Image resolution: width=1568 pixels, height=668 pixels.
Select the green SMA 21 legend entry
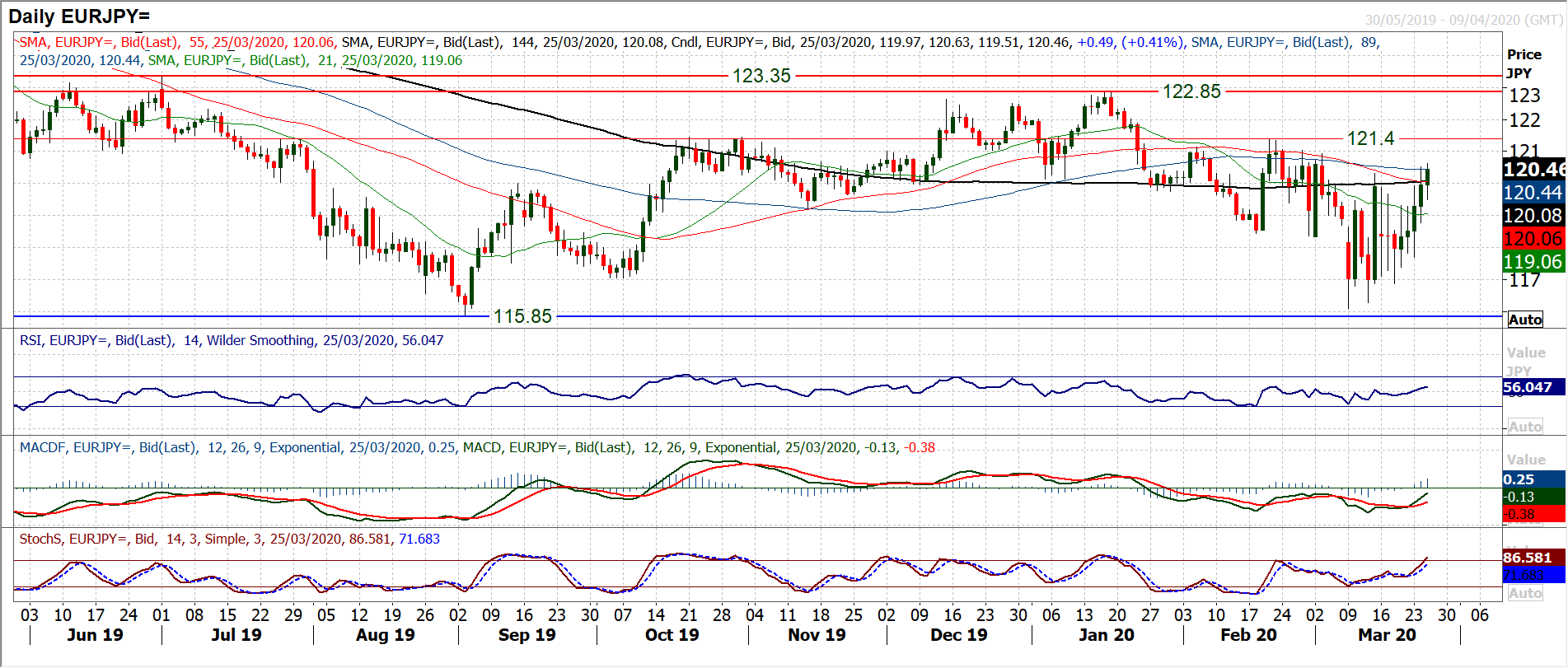point(305,60)
